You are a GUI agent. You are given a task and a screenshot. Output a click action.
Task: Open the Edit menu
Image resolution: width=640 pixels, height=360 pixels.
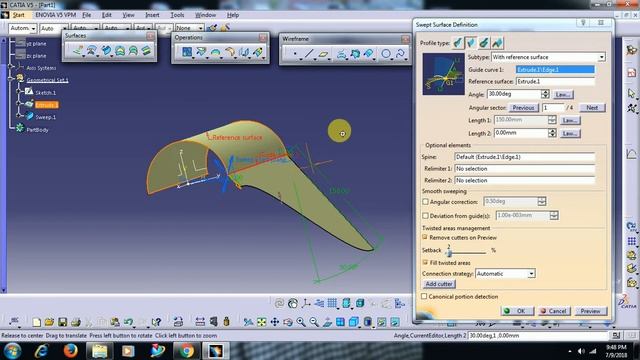click(x=107, y=15)
